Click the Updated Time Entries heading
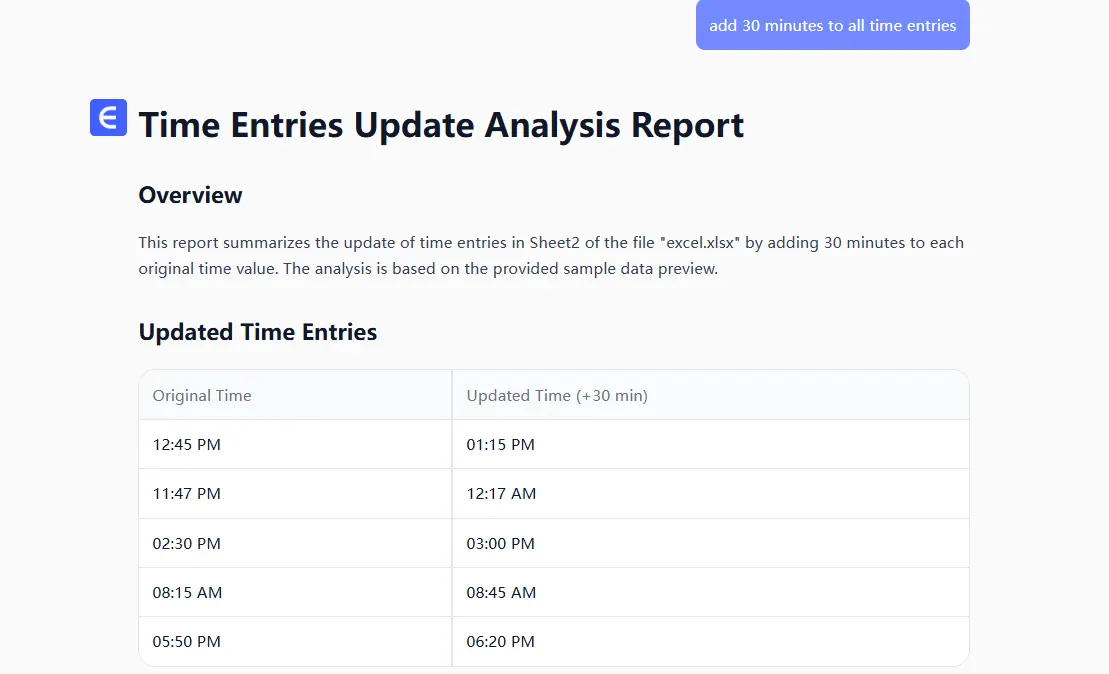 (x=257, y=332)
